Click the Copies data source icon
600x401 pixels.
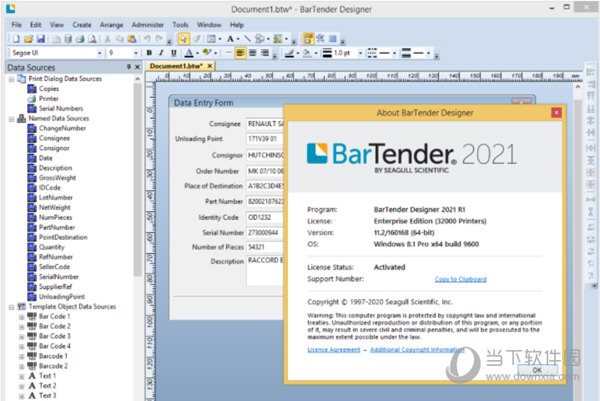coord(32,89)
